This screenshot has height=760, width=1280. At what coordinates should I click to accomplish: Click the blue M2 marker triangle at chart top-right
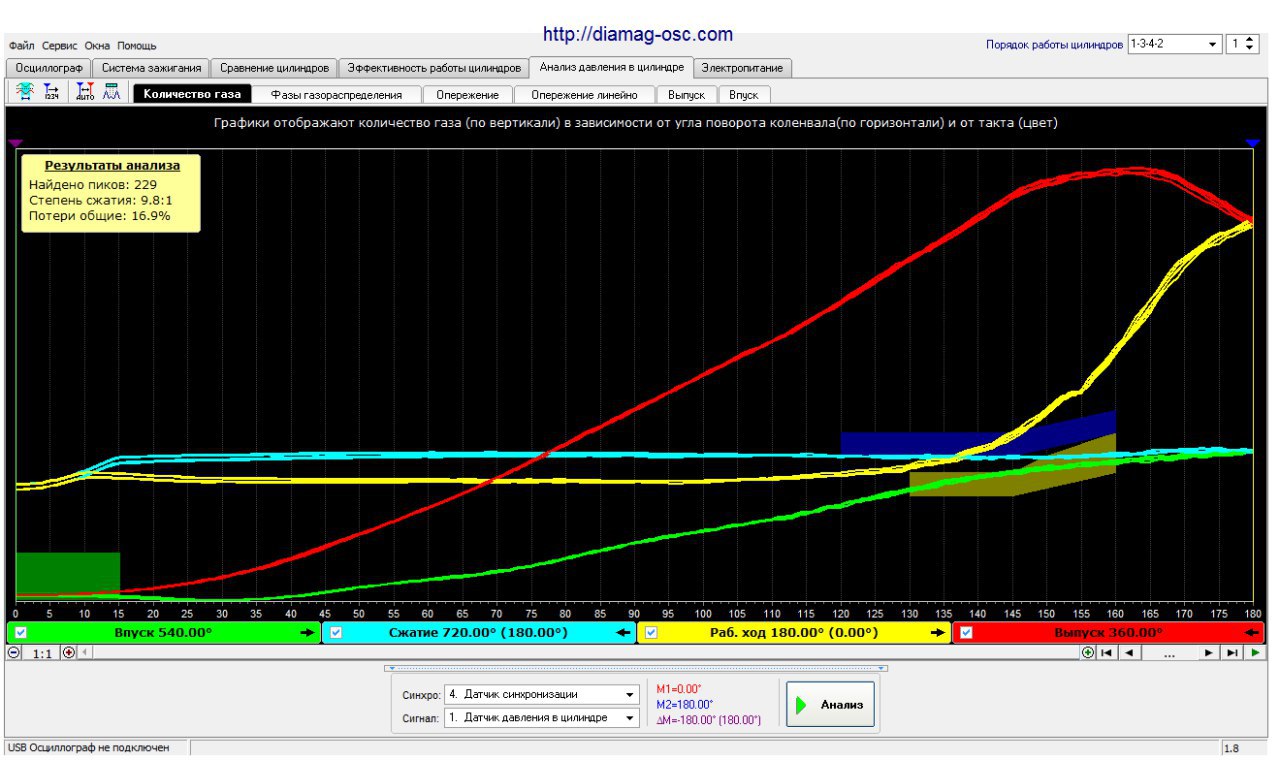[x=1253, y=144]
